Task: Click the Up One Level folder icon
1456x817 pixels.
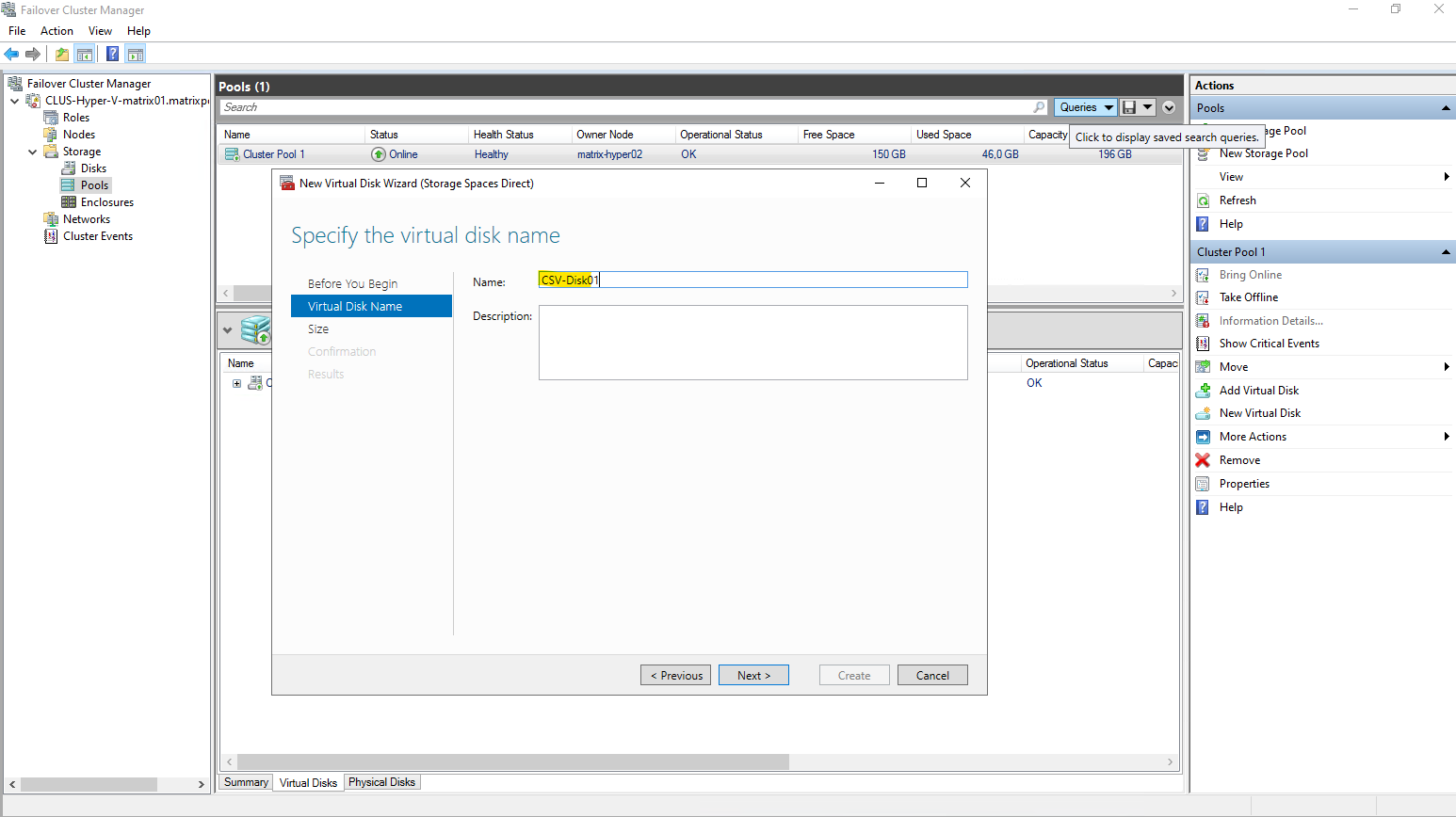Action: click(x=62, y=55)
